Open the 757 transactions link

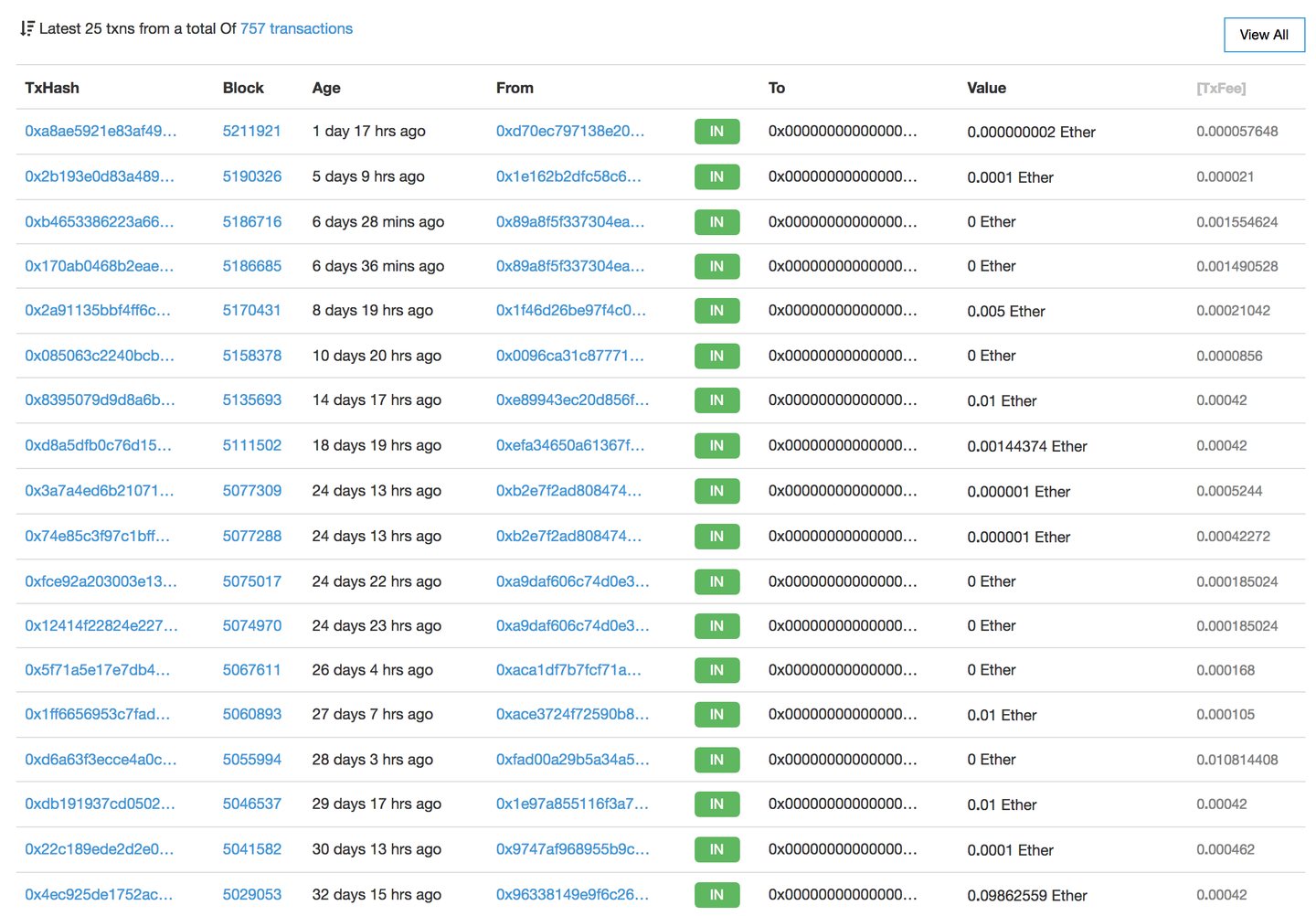pyautogui.click(x=295, y=28)
